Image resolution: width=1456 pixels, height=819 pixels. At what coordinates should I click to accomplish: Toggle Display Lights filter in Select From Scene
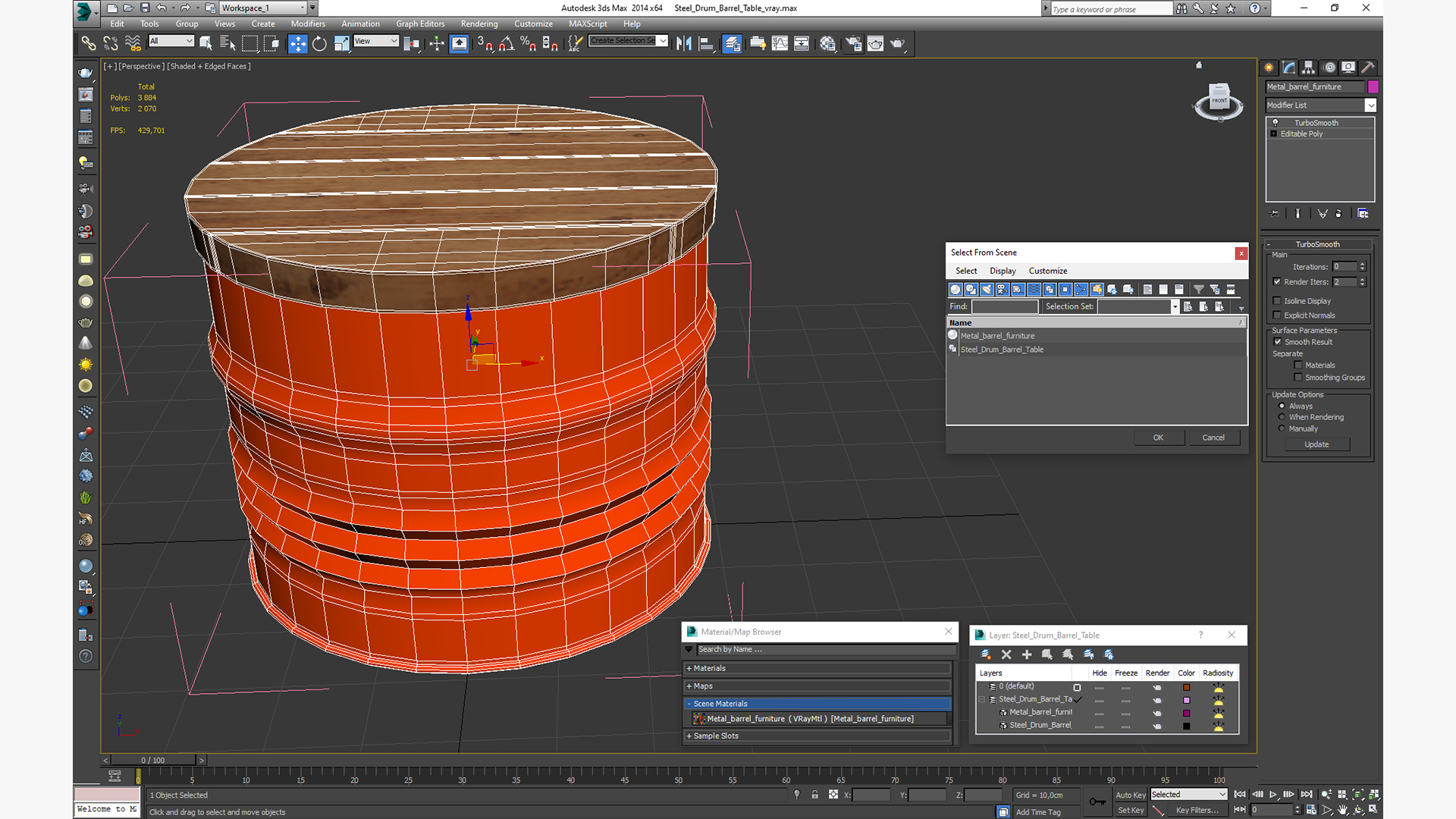tap(987, 289)
